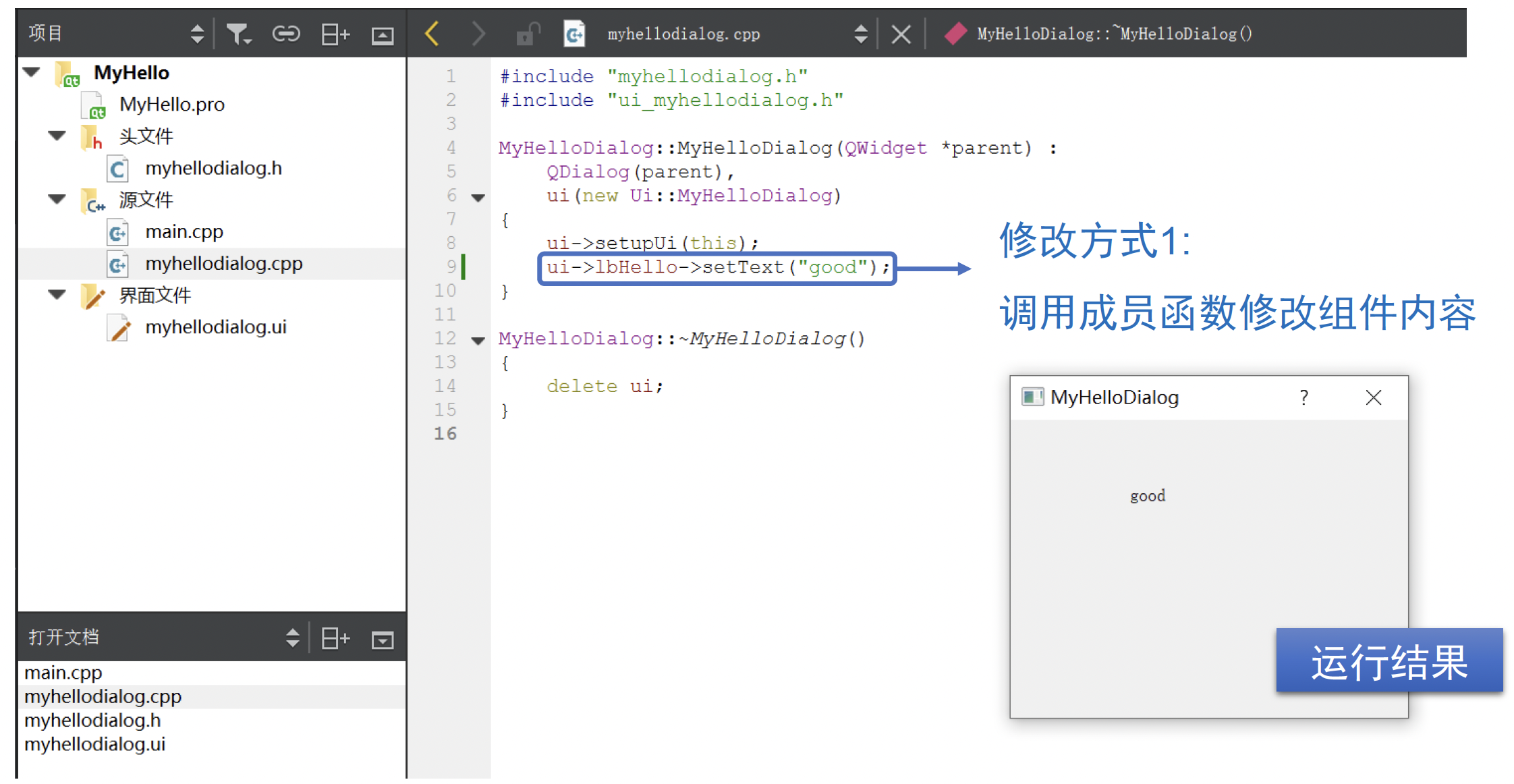The width and height of the screenshot is (1514, 784).
Task: Close the project side pane using the collapse icon
Action: (x=383, y=35)
